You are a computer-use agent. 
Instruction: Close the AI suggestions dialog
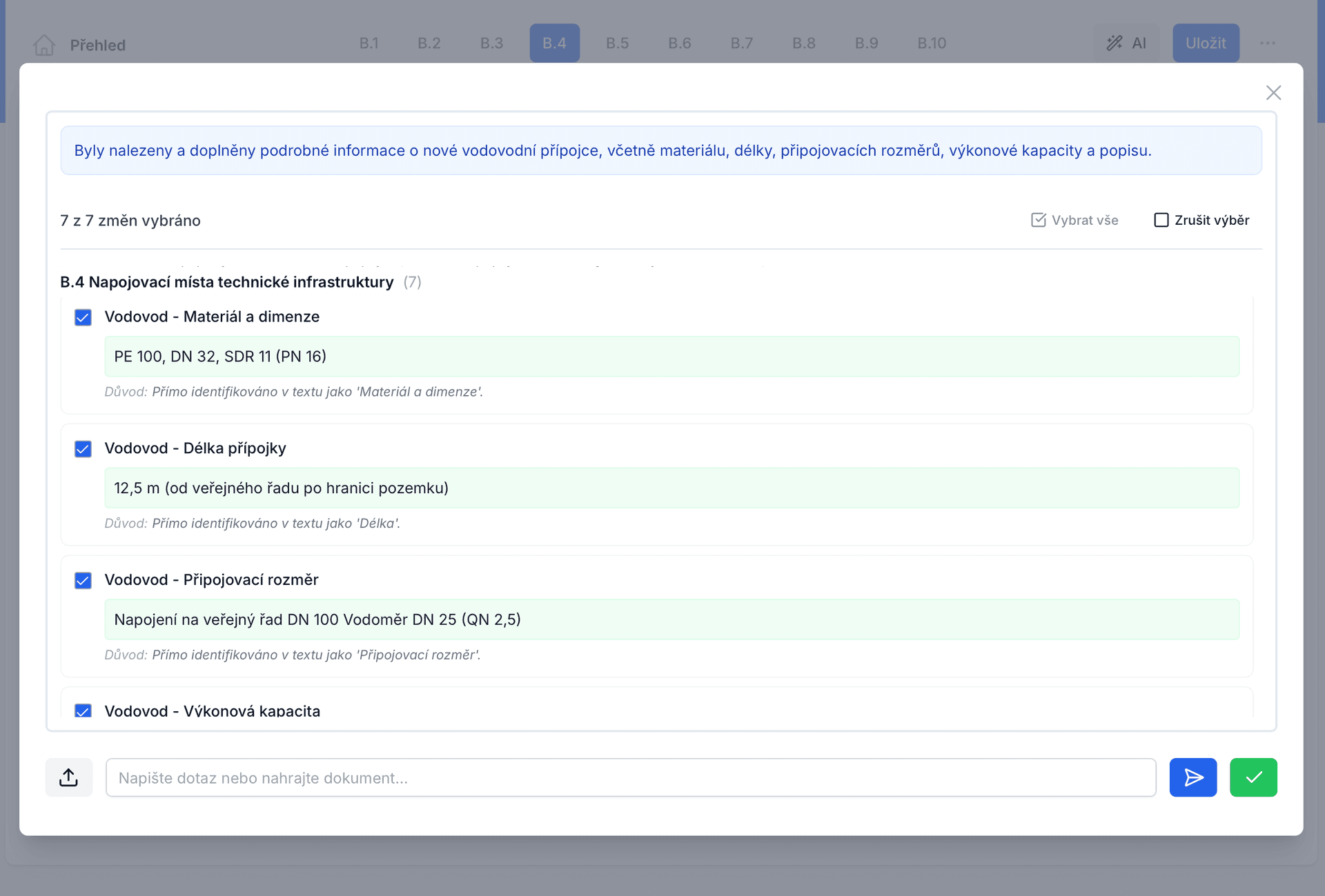(1273, 92)
